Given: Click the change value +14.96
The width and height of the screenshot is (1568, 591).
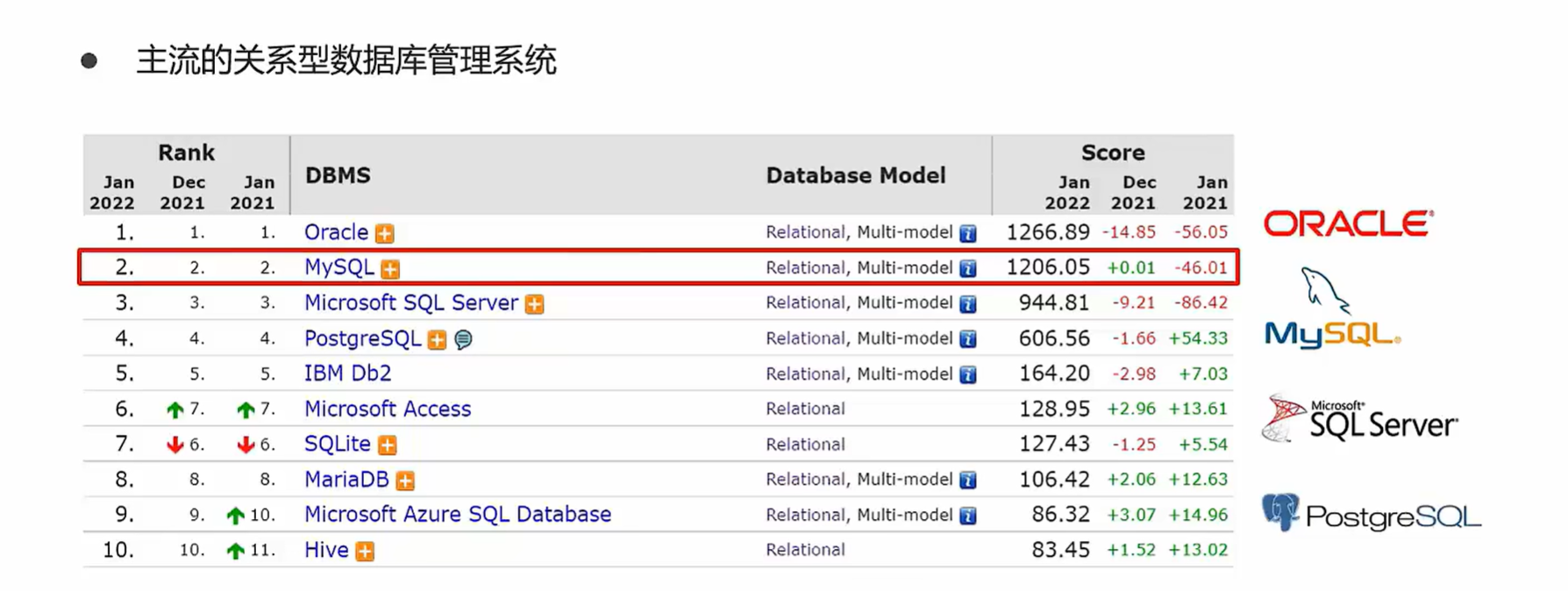Looking at the screenshot, I should tap(1198, 515).
